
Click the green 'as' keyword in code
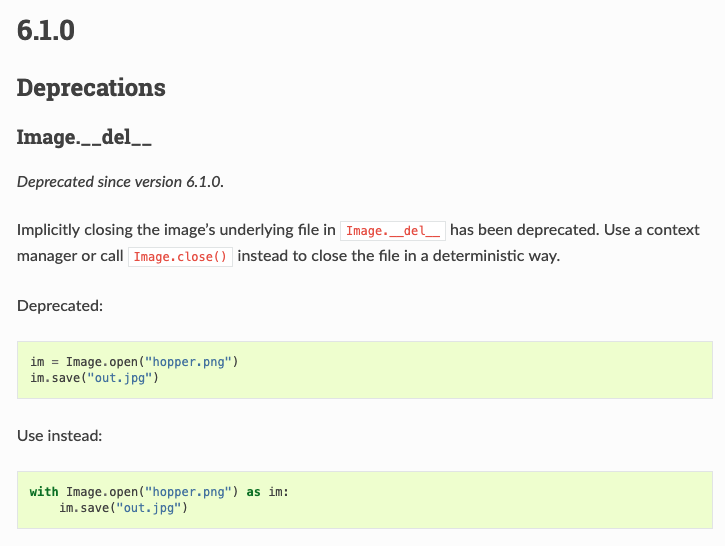point(253,491)
